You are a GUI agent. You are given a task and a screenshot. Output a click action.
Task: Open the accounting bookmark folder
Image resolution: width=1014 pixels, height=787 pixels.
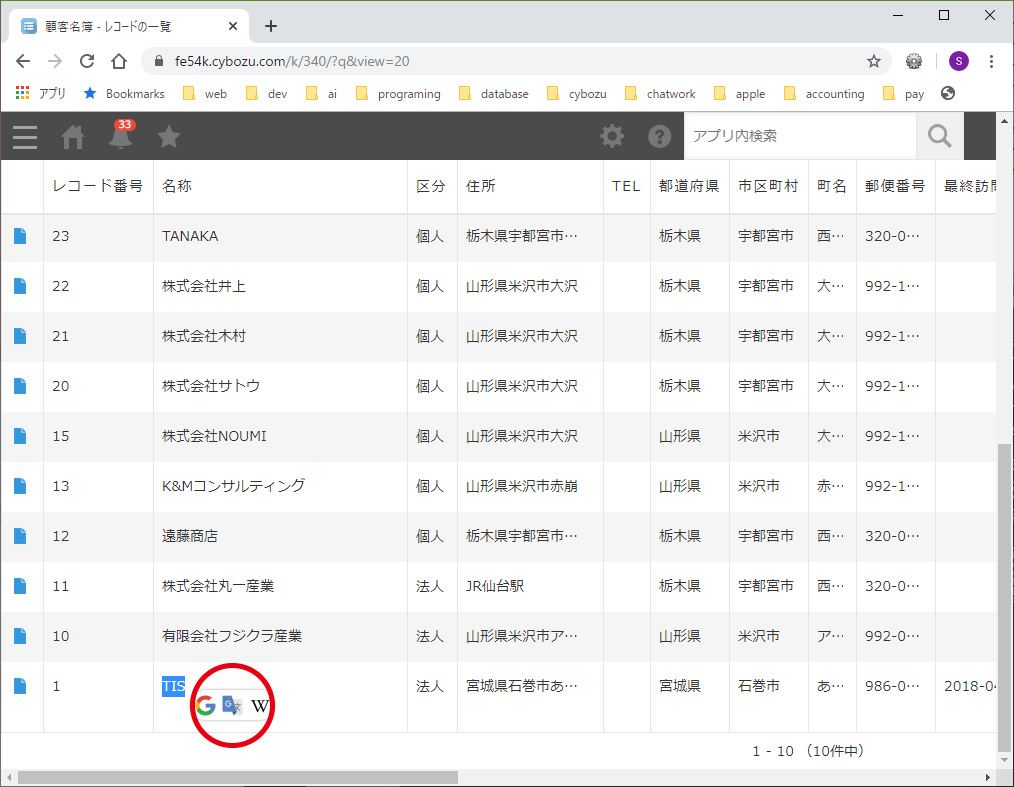824,94
